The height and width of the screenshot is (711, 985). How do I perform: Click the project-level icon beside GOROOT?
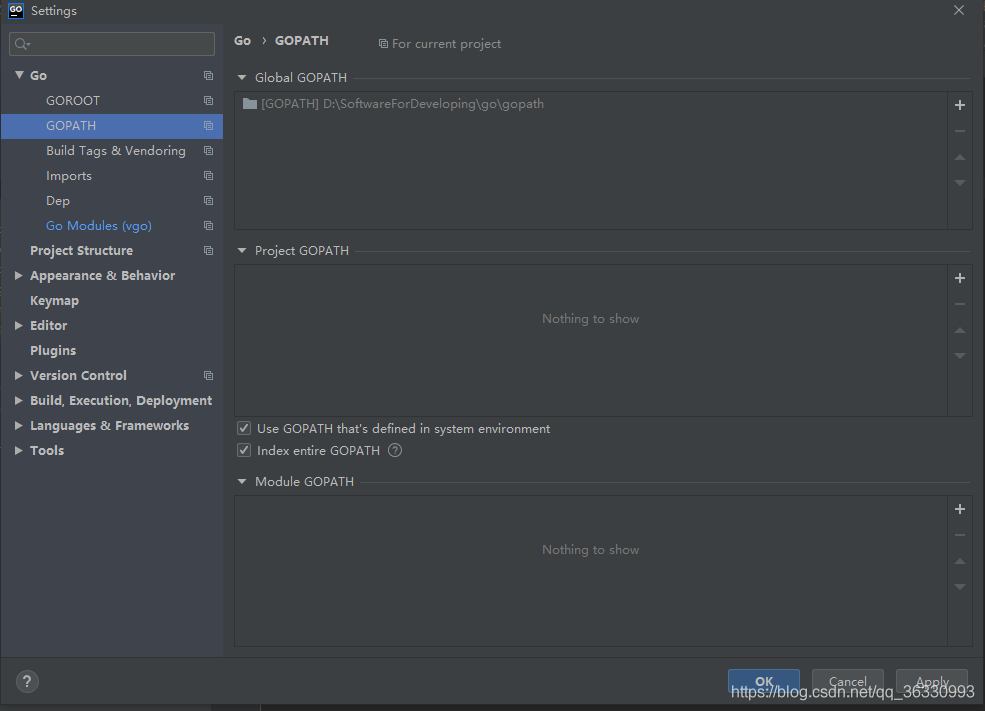[208, 101]
